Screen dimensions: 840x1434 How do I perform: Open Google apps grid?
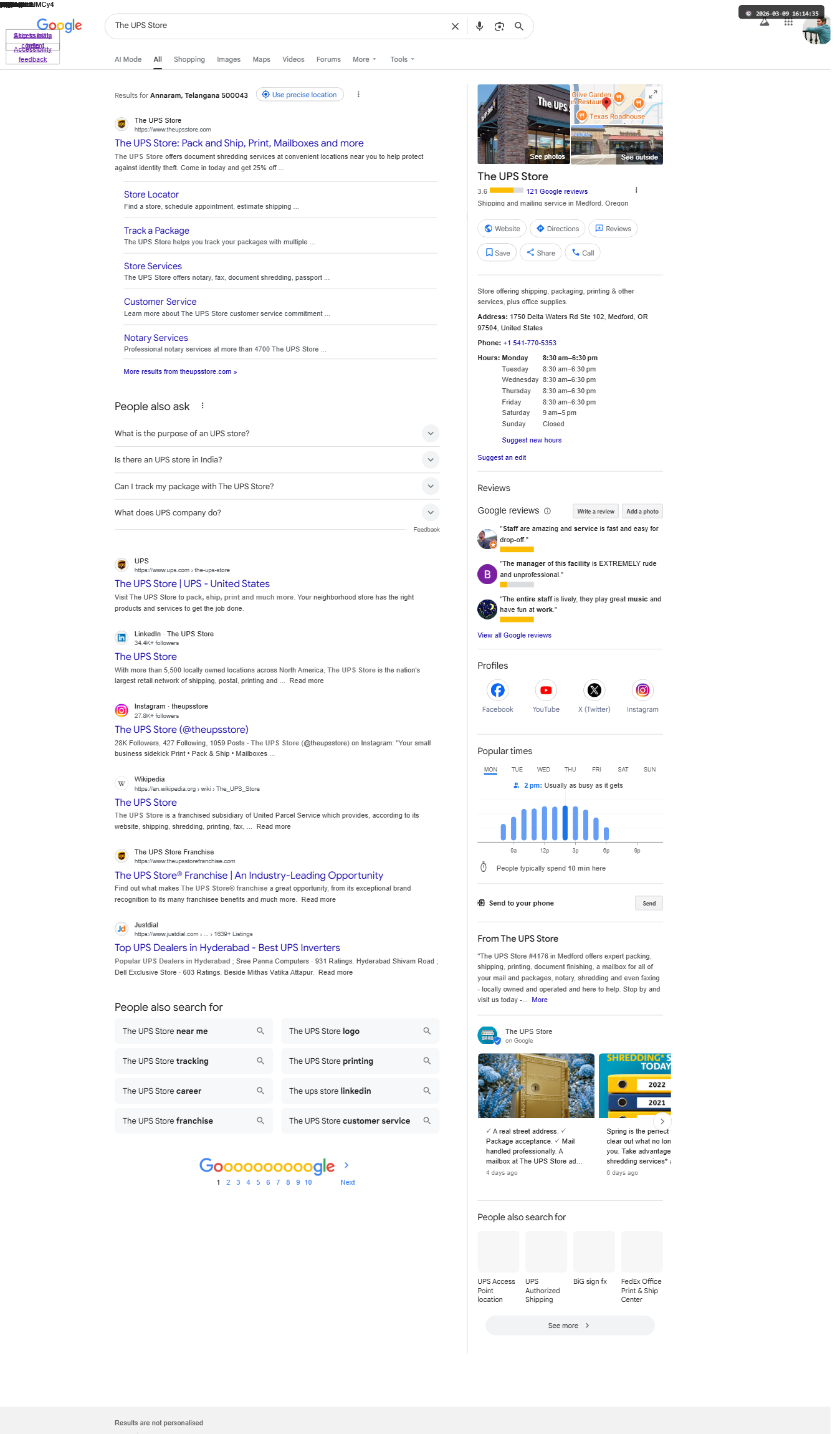click(788, 23)
